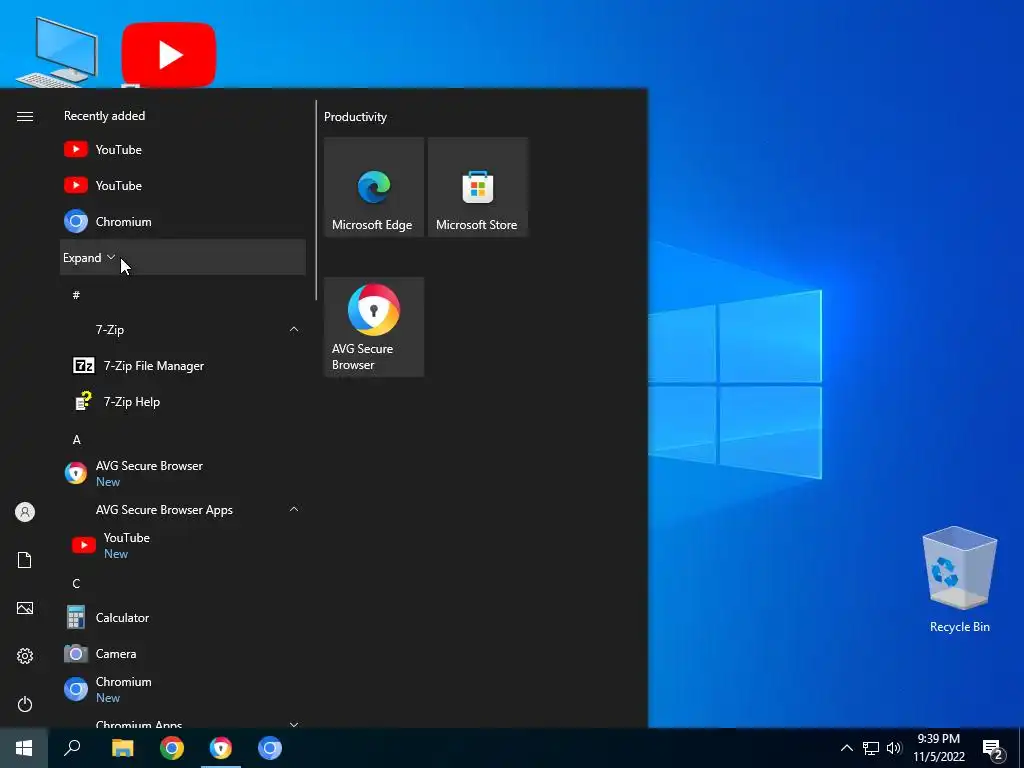Open Settings from the Start sidebar gear

click(x=25, y=656)
